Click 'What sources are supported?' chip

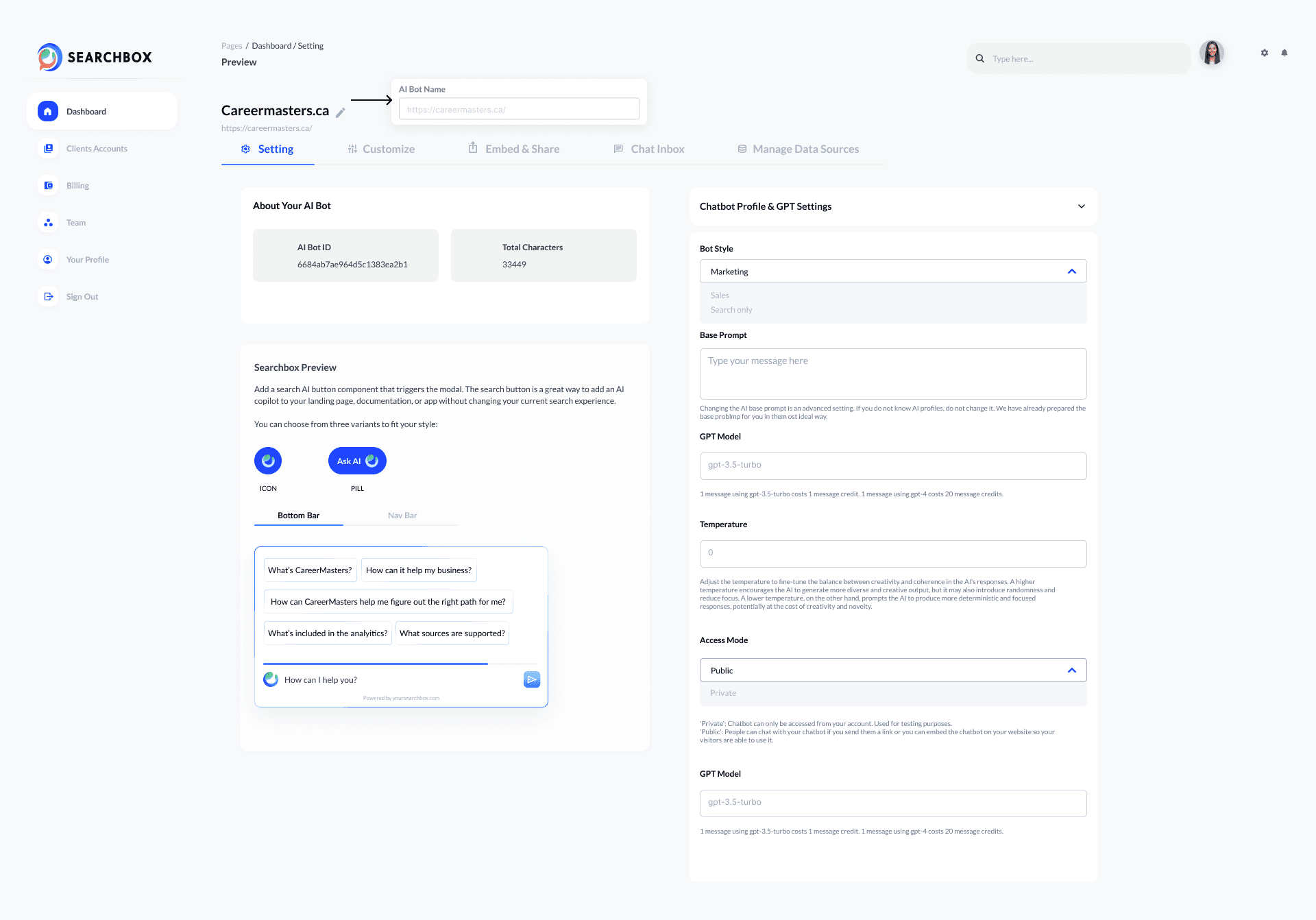[x=452, y=633]
